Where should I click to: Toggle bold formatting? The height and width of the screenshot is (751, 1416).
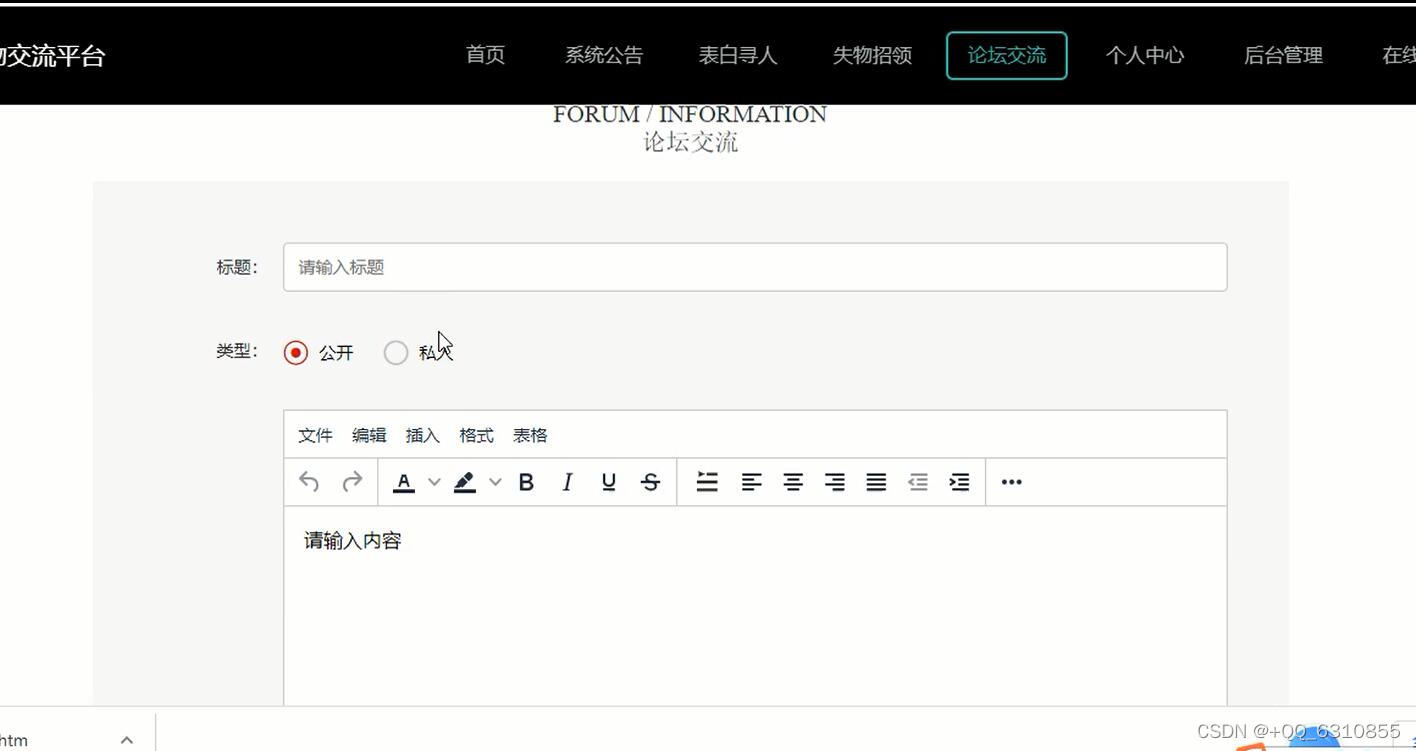(526, 482)
